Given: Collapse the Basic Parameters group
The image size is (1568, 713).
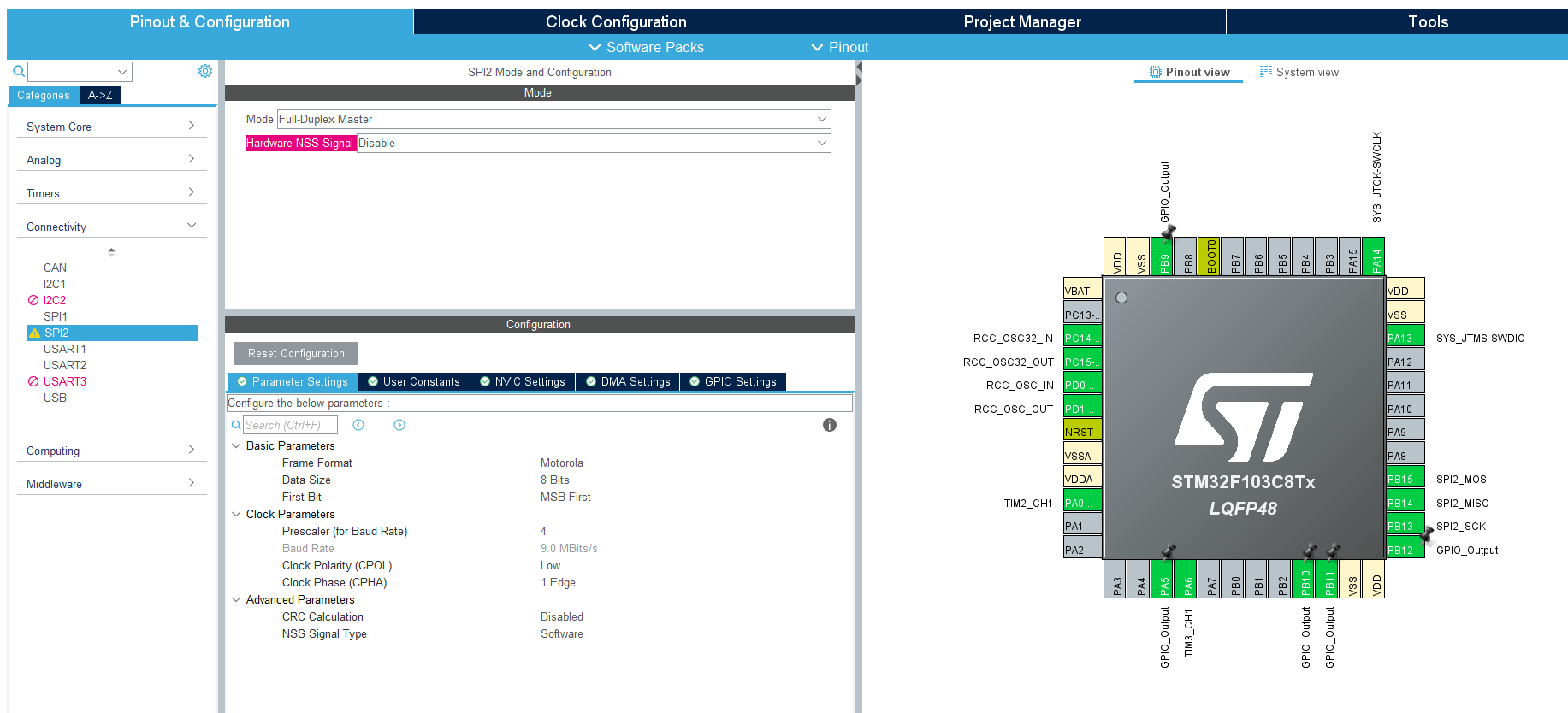Looking at the screenshot, I should [236, 445].
